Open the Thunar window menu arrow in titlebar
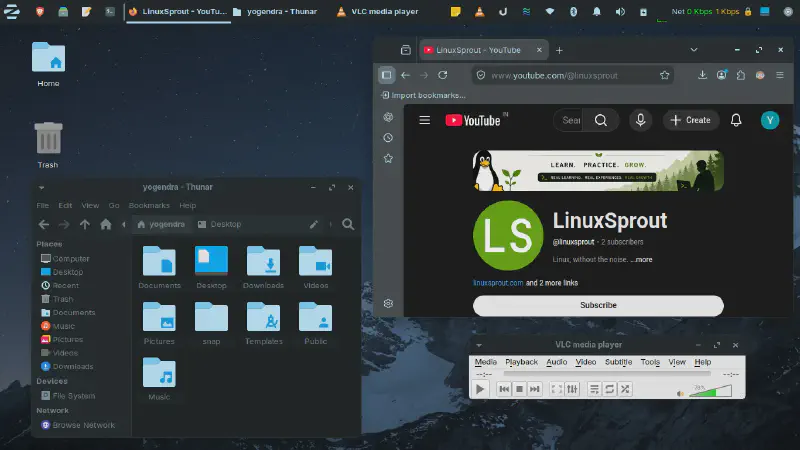 pos(41,187)
